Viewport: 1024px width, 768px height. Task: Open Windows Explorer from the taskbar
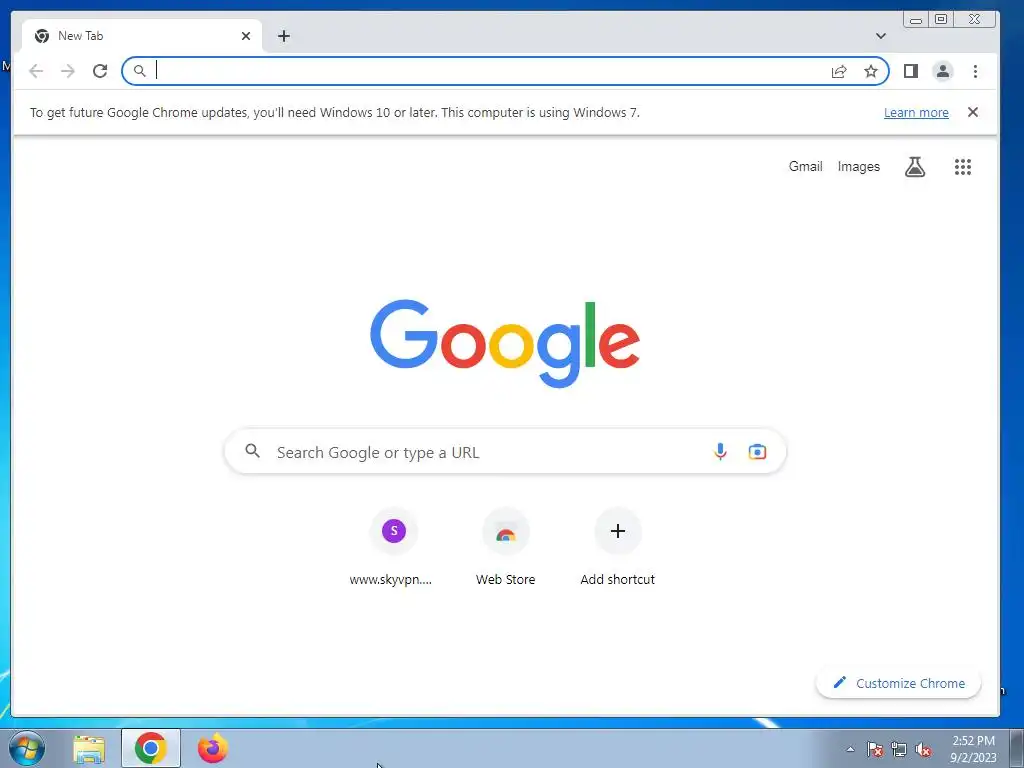89,748
